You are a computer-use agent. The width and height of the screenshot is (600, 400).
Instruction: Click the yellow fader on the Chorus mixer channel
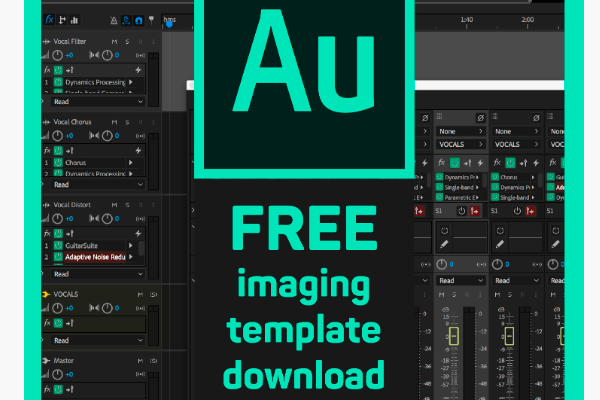pos(509,336)
